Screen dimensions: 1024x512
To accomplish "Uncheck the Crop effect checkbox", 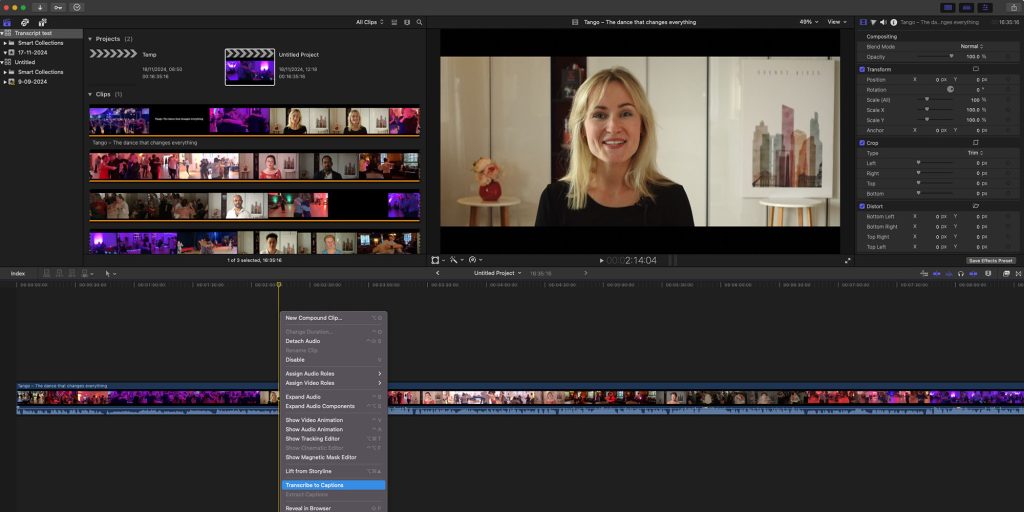I will click(862, 143).
